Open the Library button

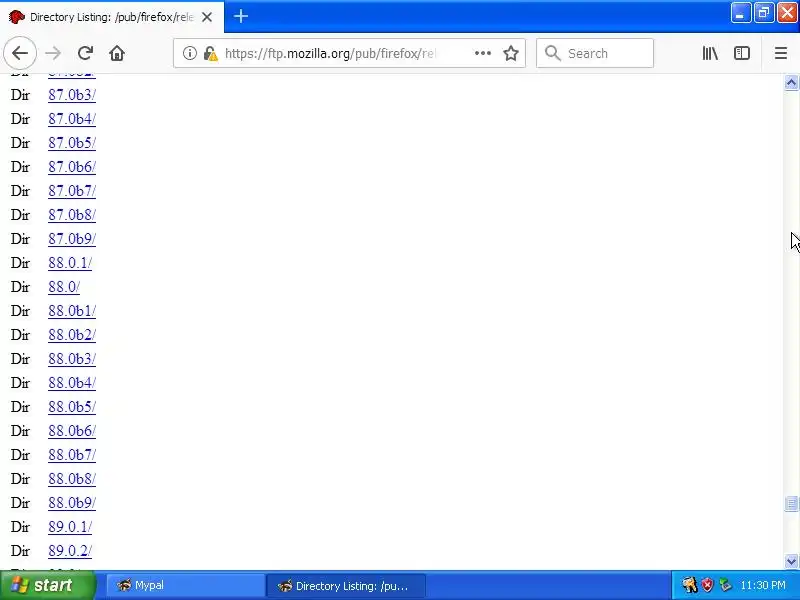click(x=710, y=53)
